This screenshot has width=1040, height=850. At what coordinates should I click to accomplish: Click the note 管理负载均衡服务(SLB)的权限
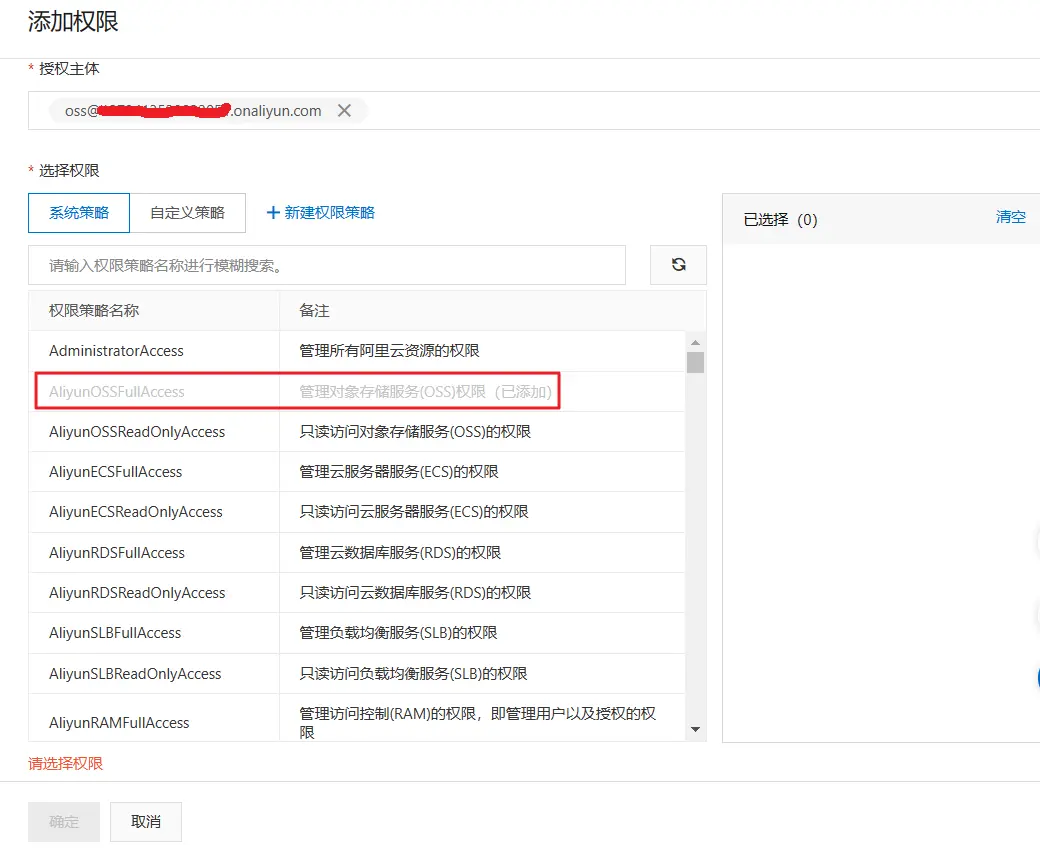(398, 633)
